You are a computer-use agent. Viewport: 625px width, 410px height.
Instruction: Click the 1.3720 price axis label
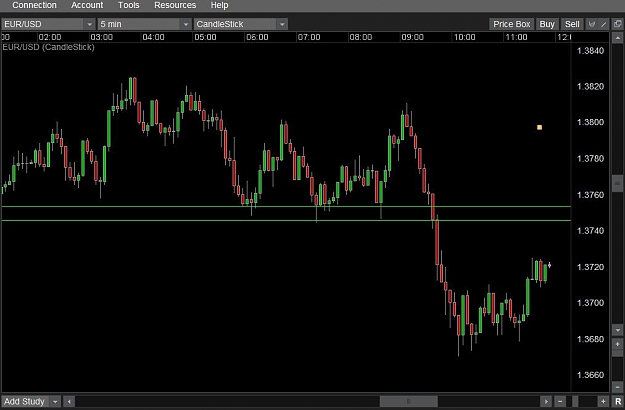(590, 267)
